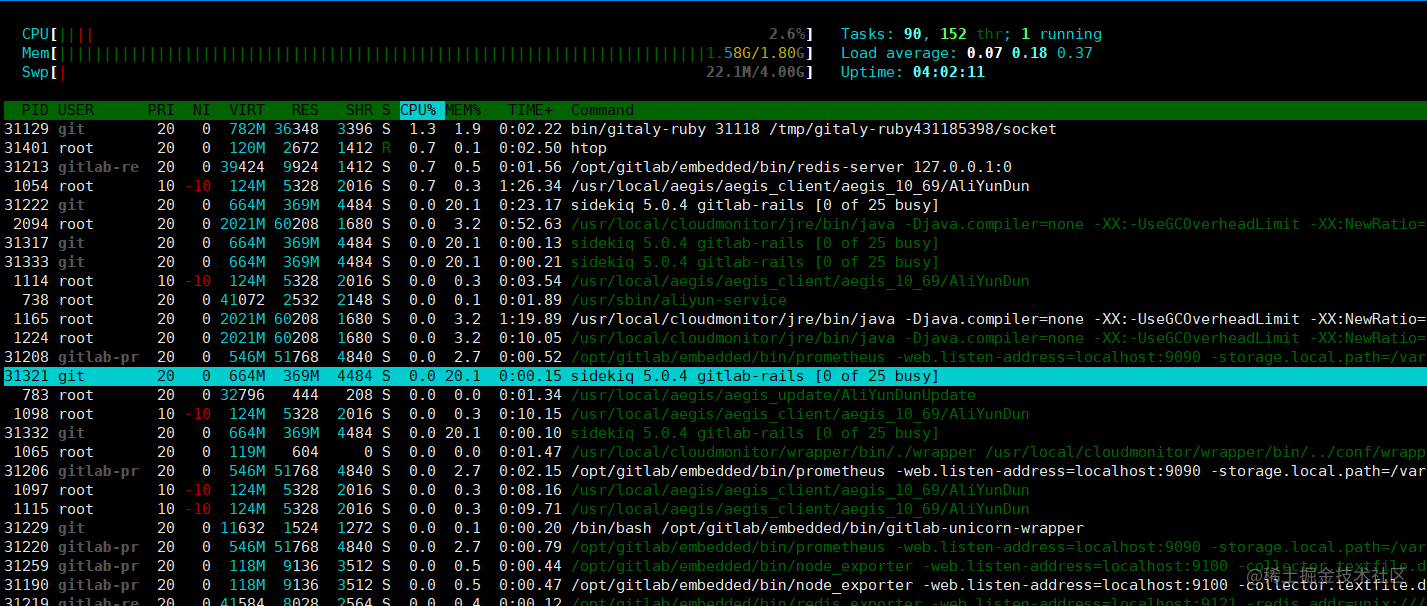The height and width of the screenshot is (606, 1427).
Task: Select the java process PID 1165
Action: coord(713,319)
